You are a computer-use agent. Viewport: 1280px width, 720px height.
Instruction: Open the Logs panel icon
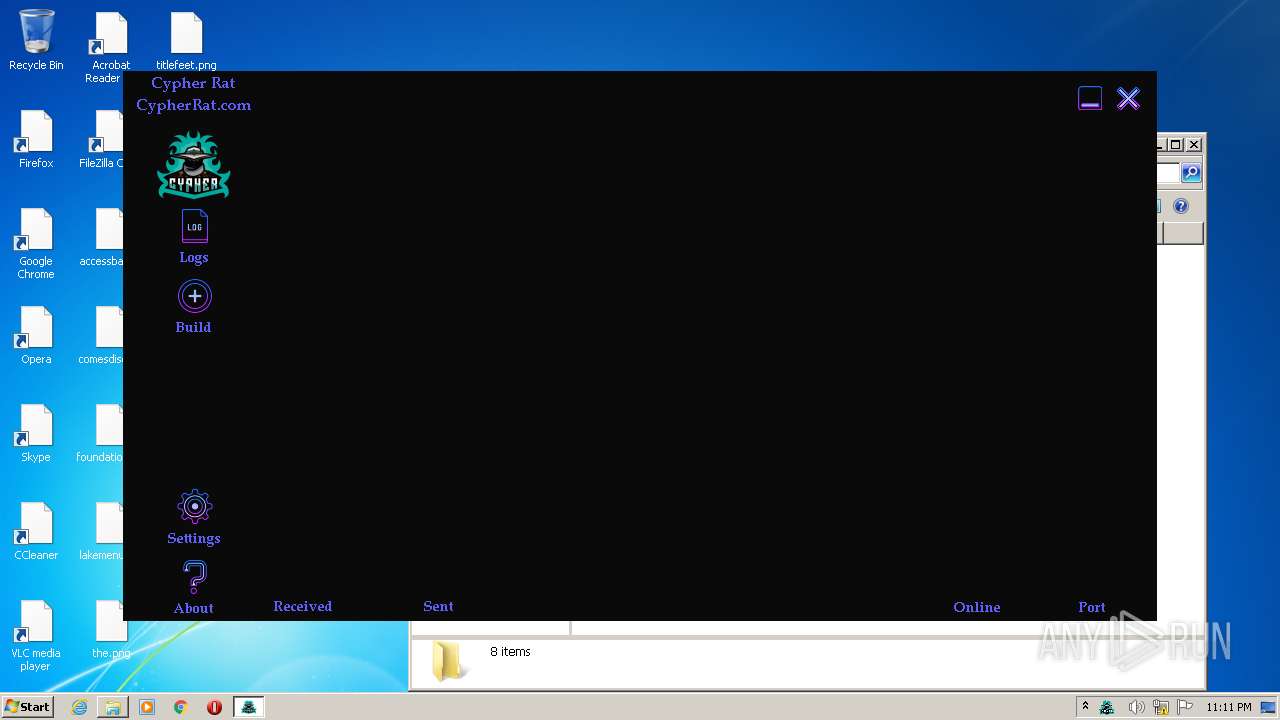194,227
